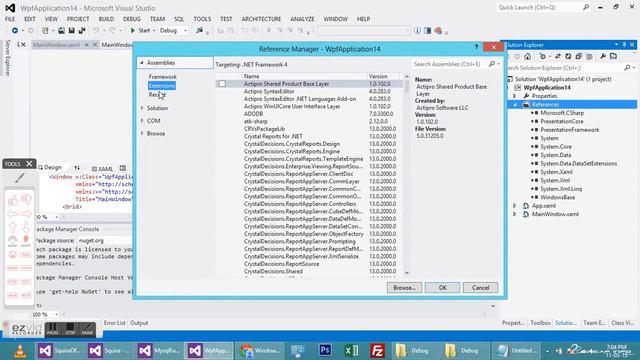Click the Start debugging play icon
This screenshot has width=640, height=360.
[133, 31]
